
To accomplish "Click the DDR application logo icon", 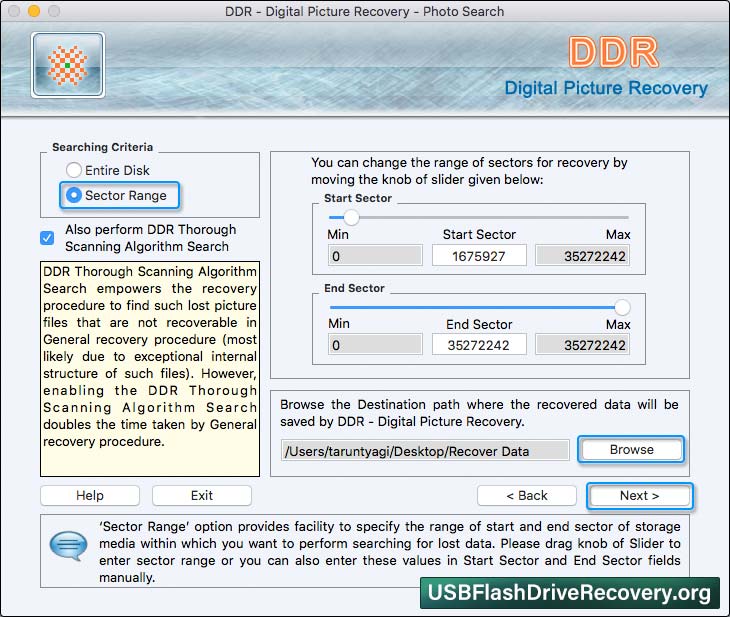I will coord(68,65).
